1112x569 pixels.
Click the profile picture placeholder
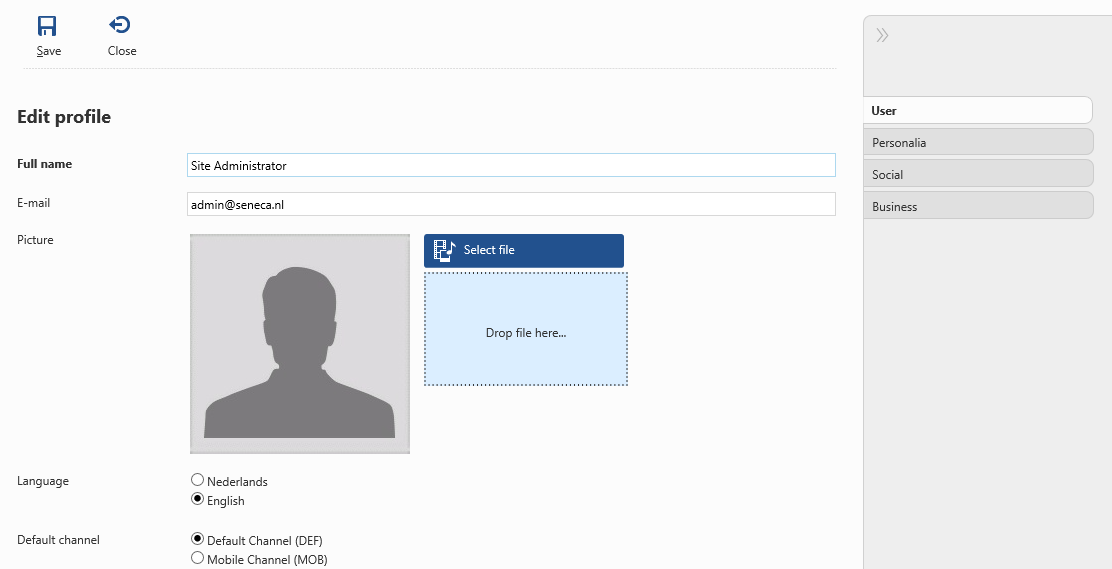(x=300, y=343)
